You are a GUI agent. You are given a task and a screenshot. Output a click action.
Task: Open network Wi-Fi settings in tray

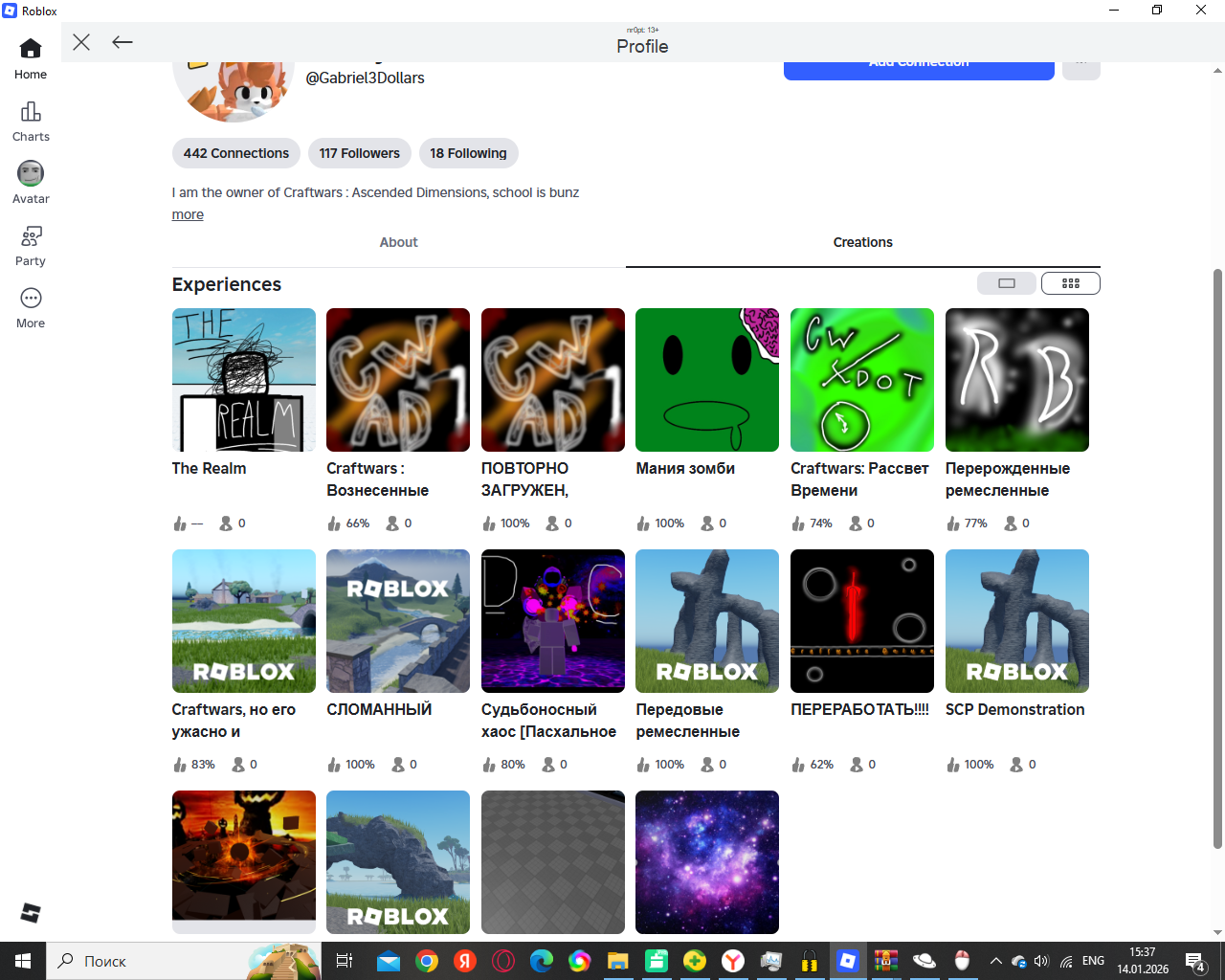(x=1066, y=961)
